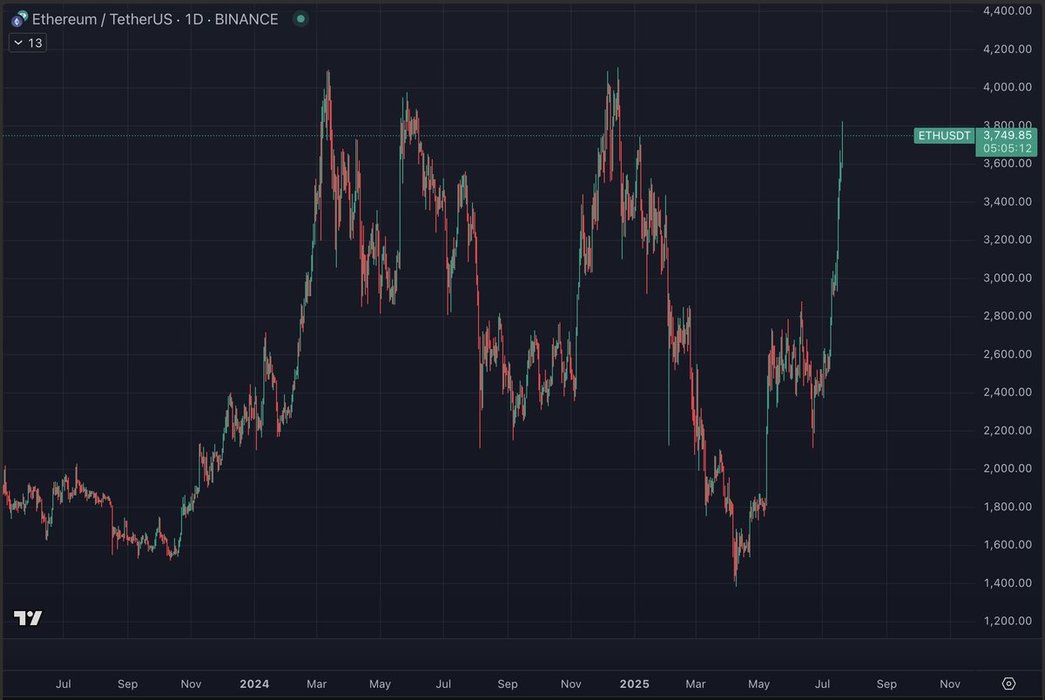
Task: Open chart settings hexagon gear icon
Action: (x=1008, y=684)
